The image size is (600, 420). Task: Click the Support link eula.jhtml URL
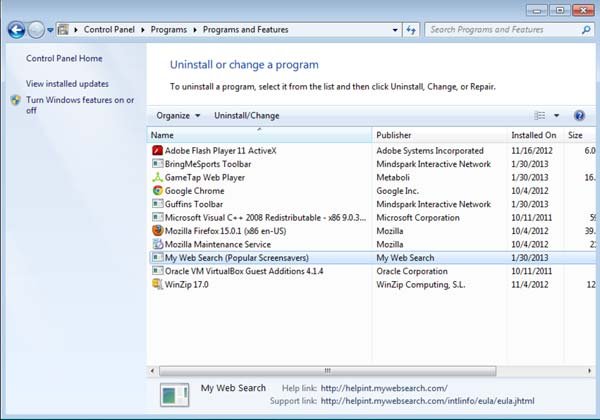427,401
